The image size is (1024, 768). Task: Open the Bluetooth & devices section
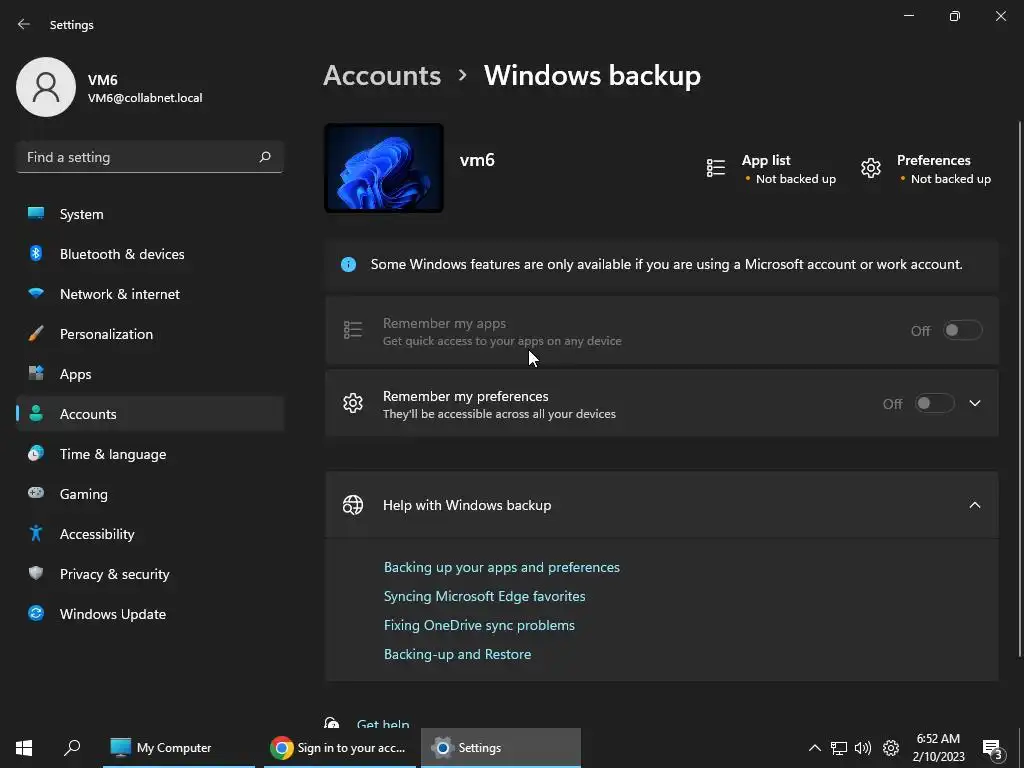pyautogui.click(x=122, y=254)
